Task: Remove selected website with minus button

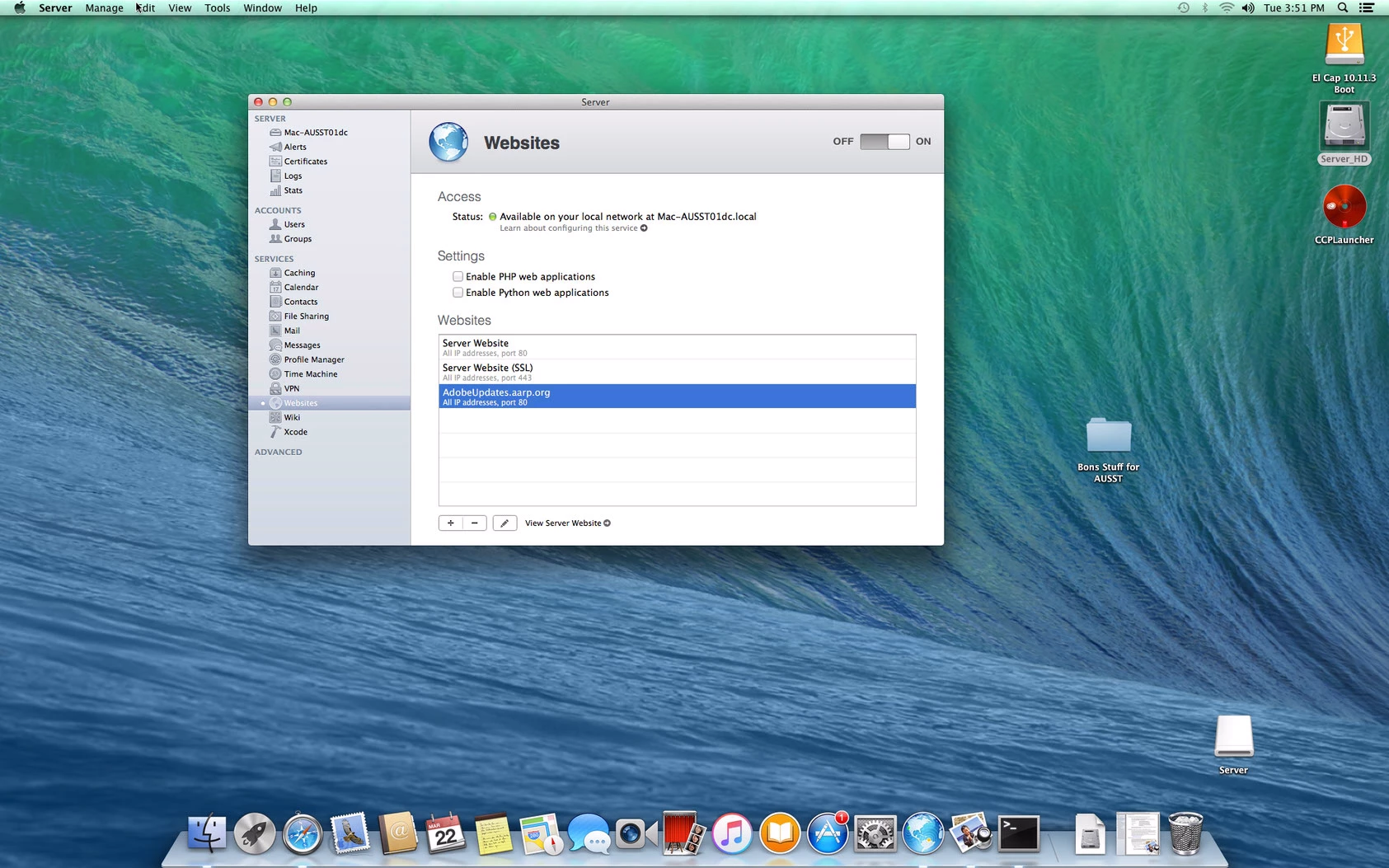Action: [475, 523]
